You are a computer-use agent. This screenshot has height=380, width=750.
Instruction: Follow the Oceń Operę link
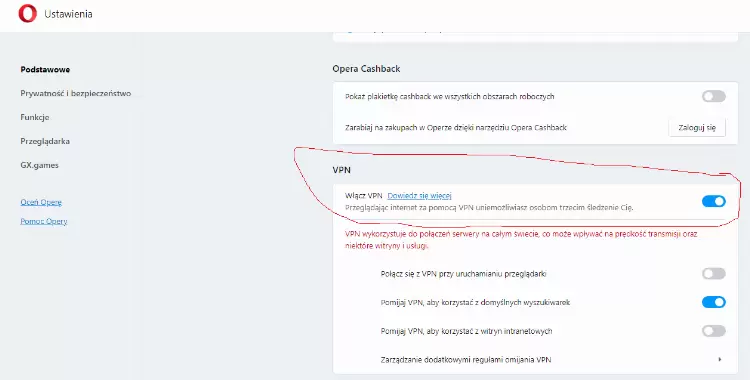[x=41, y=202]
